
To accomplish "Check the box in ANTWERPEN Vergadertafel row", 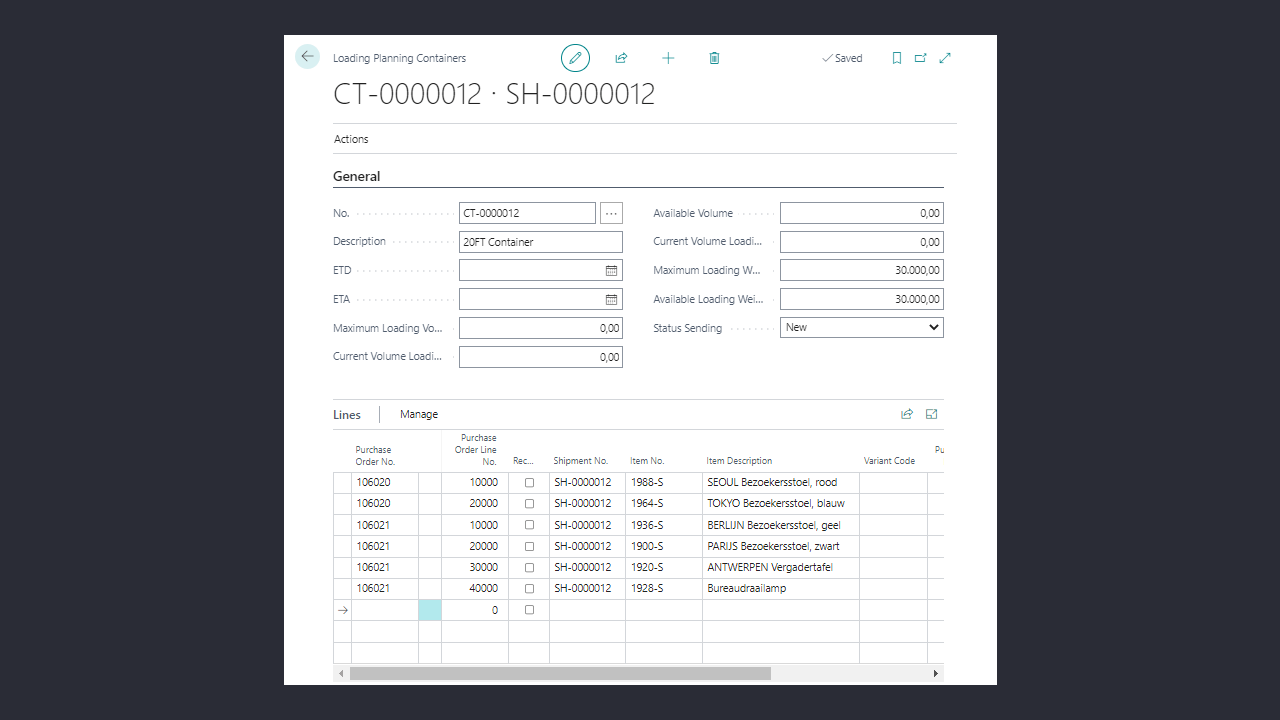I will (529, 568).
